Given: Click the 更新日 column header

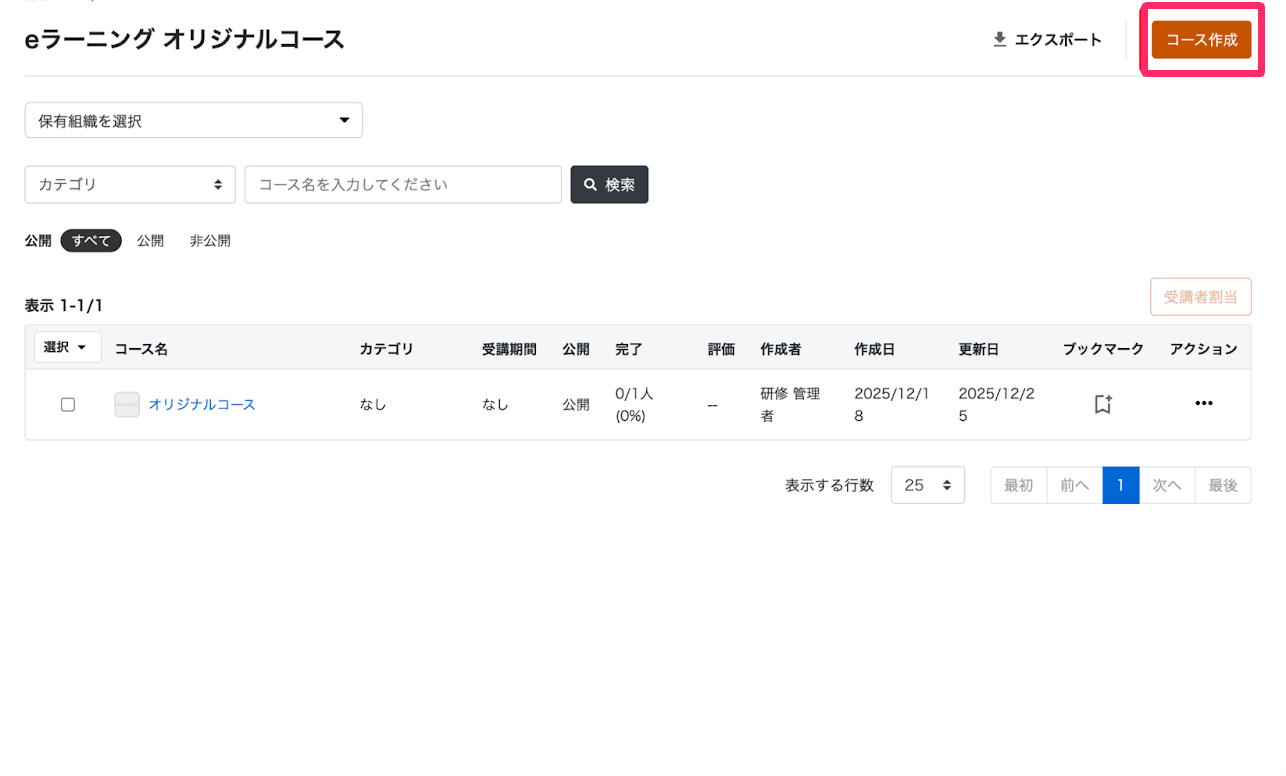Looking at the screenshot, I should click(x=979, y=349).
